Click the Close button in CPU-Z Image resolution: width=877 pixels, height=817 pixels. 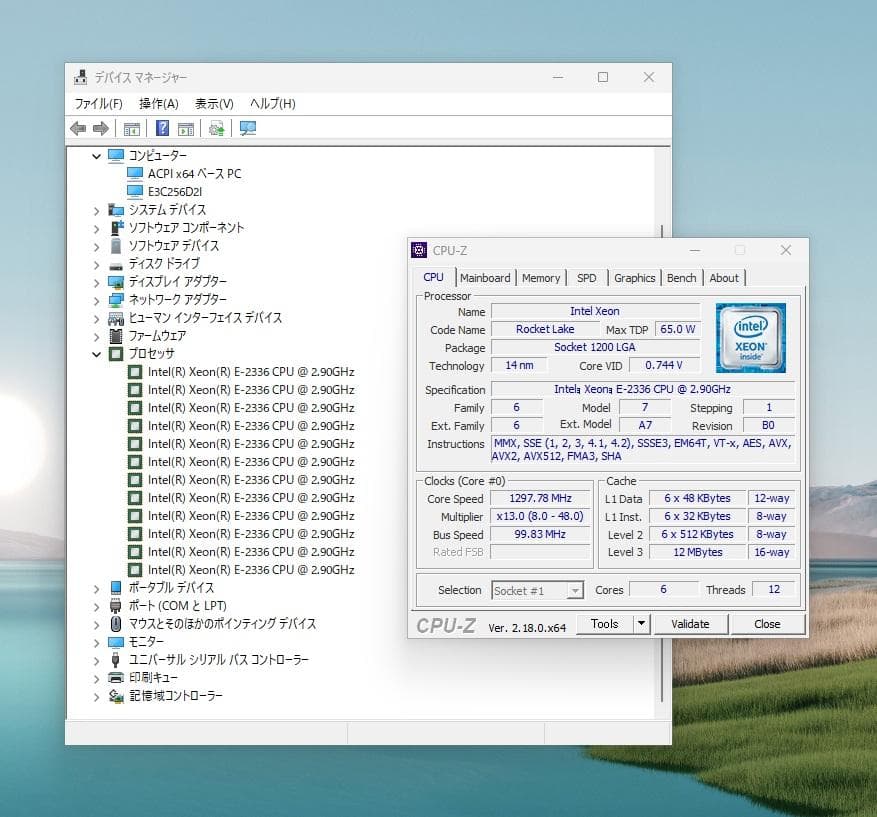click(x=767, y=624)
